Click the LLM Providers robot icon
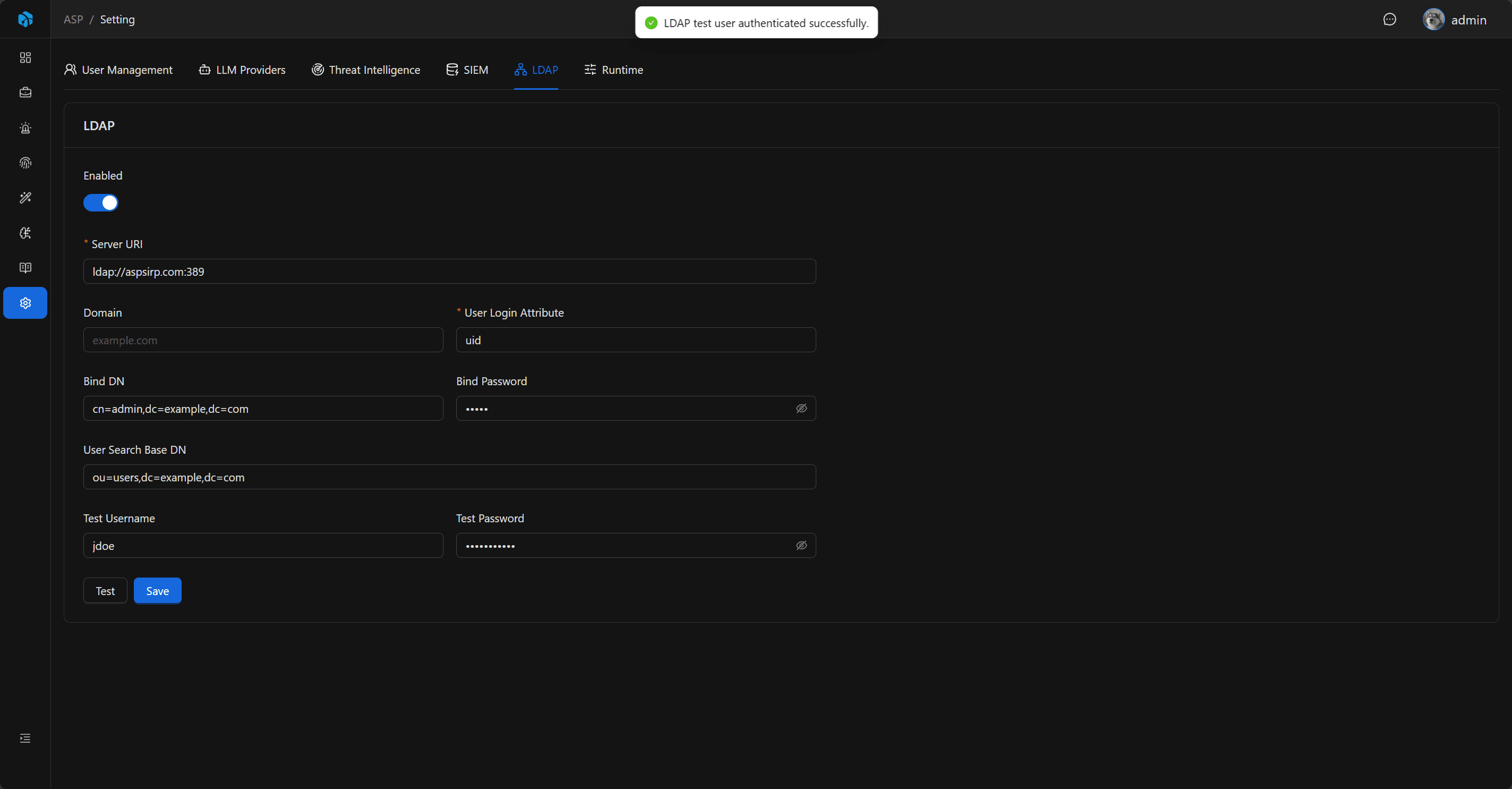 [x=204, y=69]
